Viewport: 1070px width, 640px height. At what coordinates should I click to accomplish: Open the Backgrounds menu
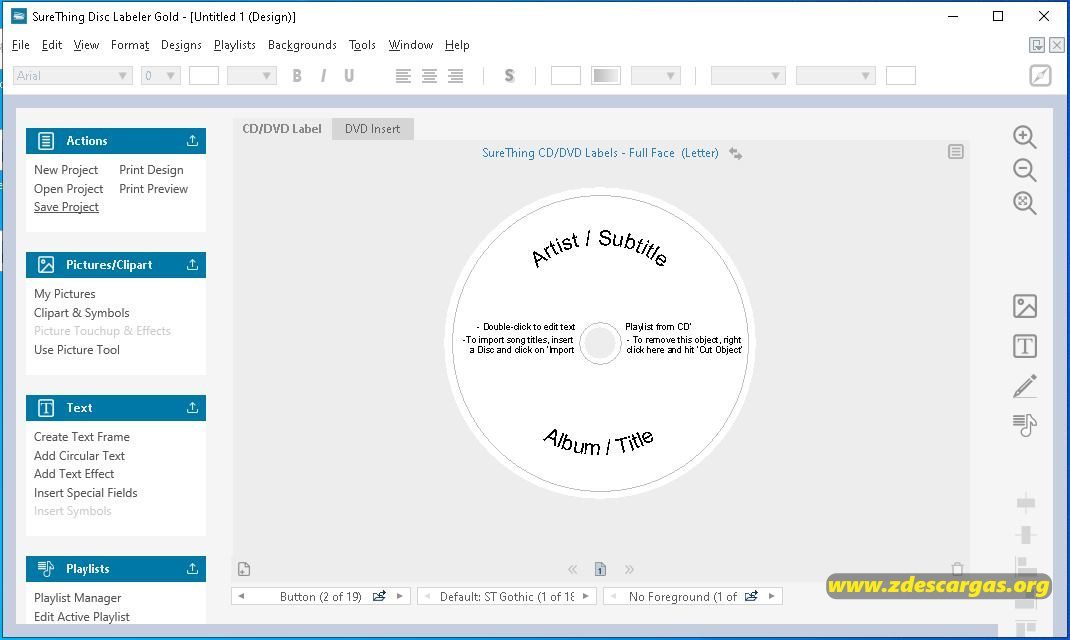point(302,45)
